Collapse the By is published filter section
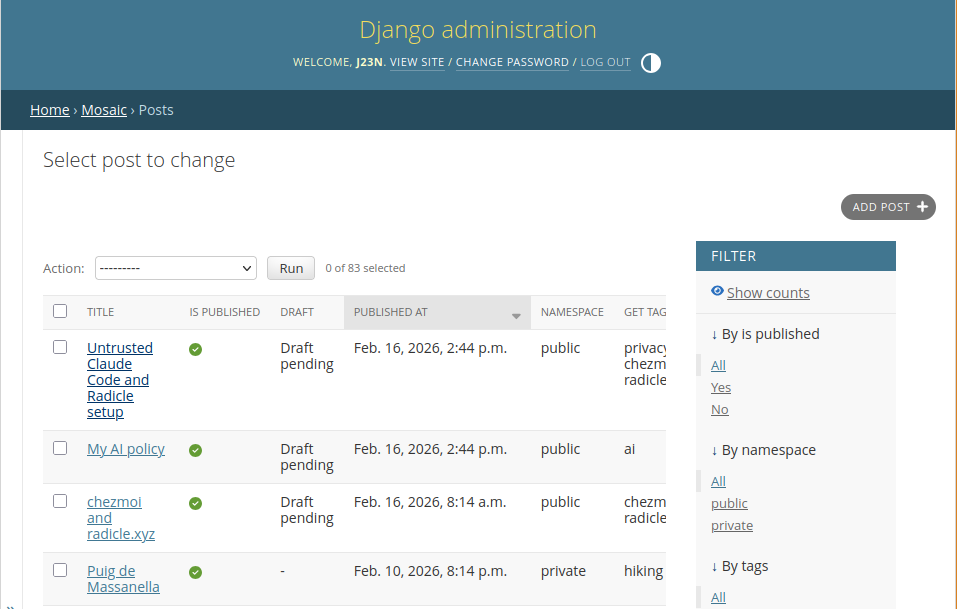The image size is (957, 609). click(x=765, y=334)
